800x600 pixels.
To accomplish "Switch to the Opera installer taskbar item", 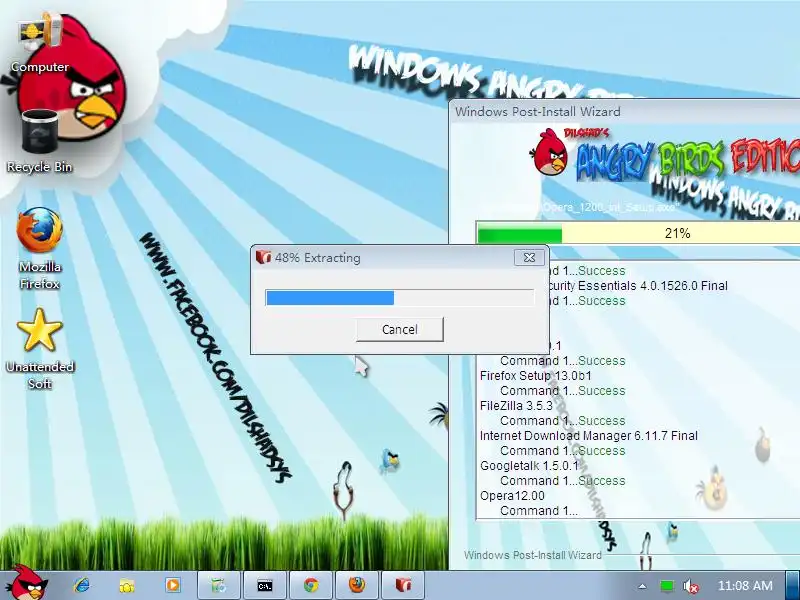I will tap(403, 585).
